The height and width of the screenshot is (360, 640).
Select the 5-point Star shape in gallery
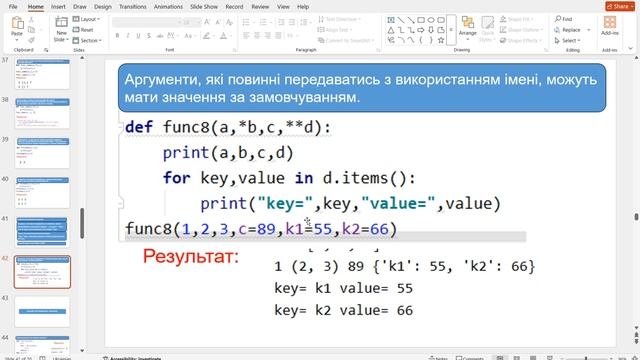click(441, 40)
